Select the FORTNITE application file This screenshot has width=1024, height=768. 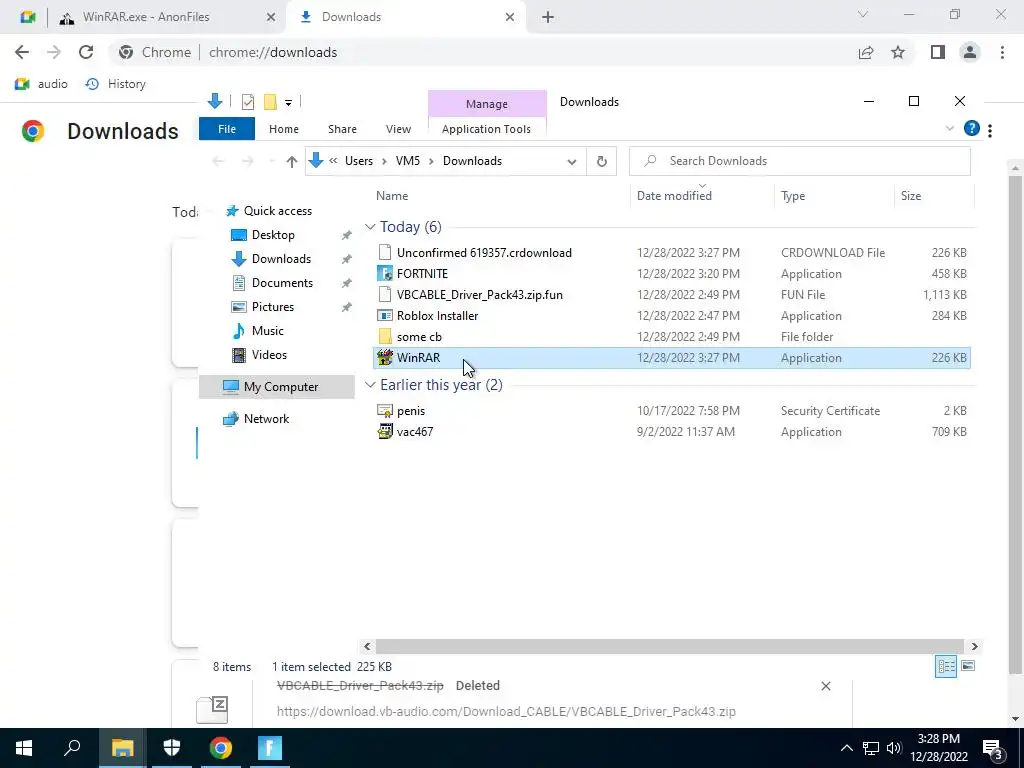tap(671, 274)
